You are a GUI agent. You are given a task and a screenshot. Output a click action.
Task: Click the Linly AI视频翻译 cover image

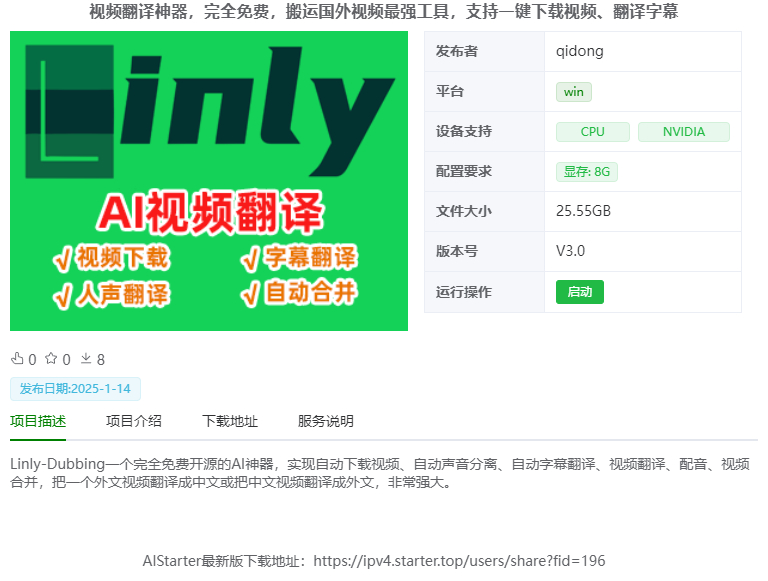point(209,181)
